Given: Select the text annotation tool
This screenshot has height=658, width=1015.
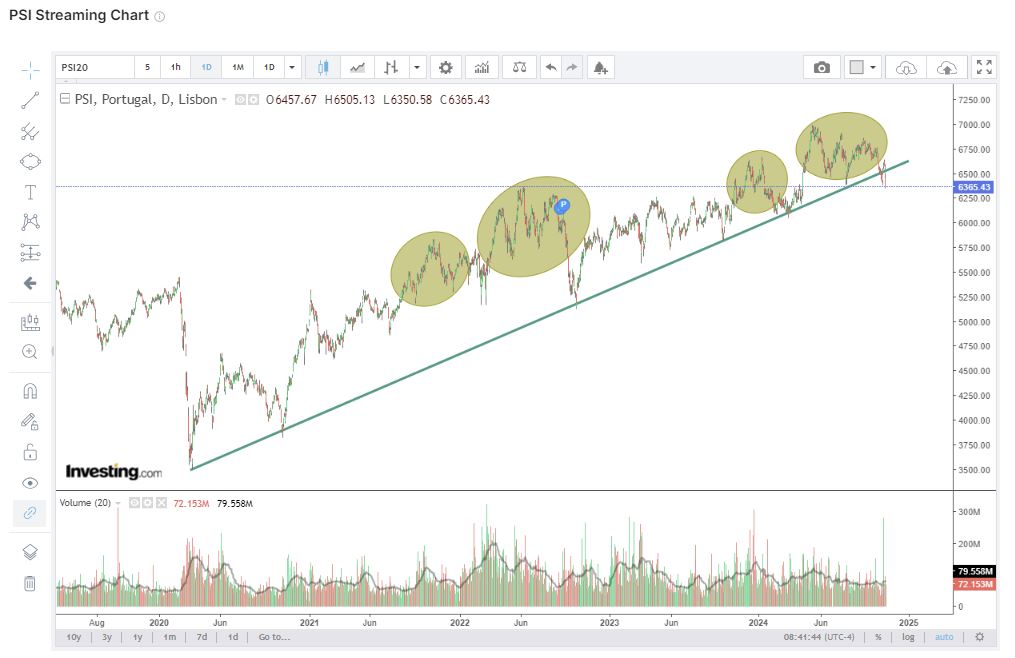Looking at the screenshot, I should (30, 192).
